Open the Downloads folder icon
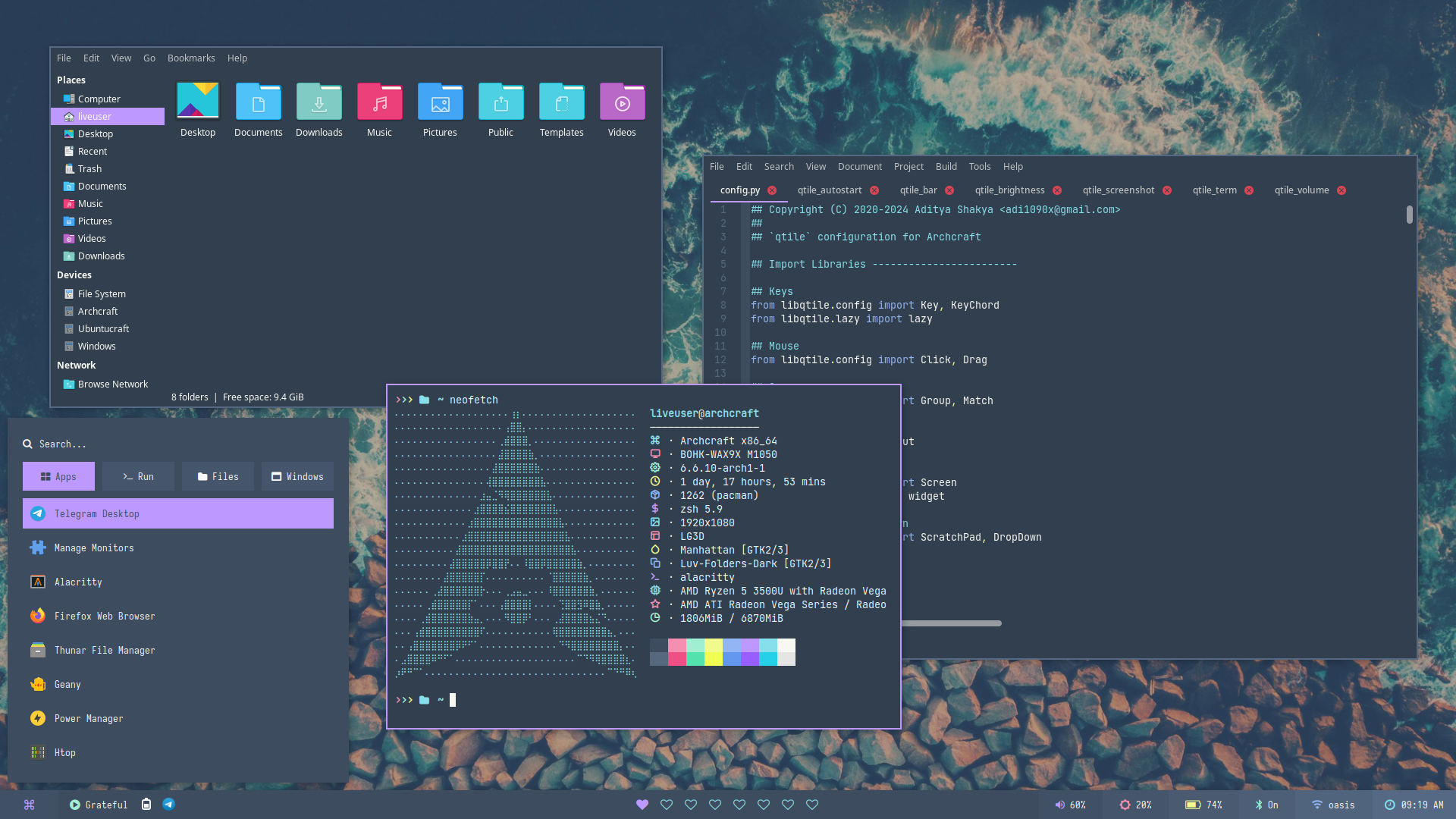The image size is (1456, 819). point(318,102)
